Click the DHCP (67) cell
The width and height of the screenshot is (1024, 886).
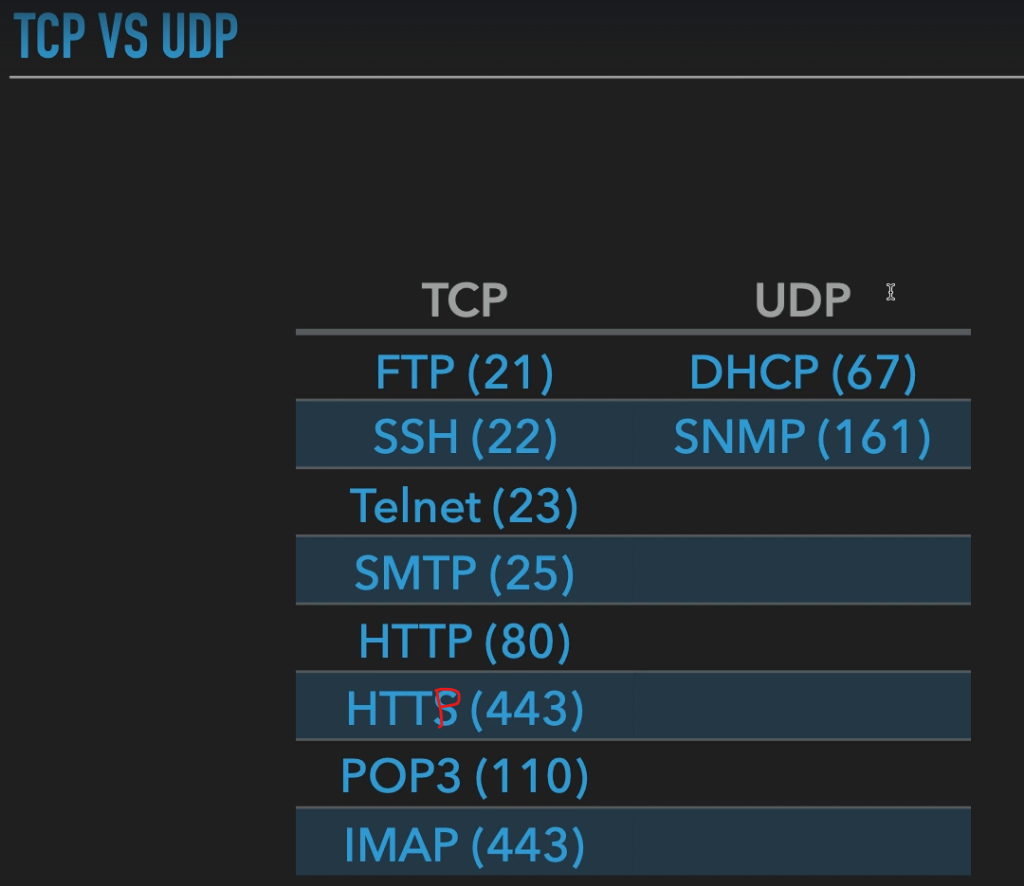[803, 373]
